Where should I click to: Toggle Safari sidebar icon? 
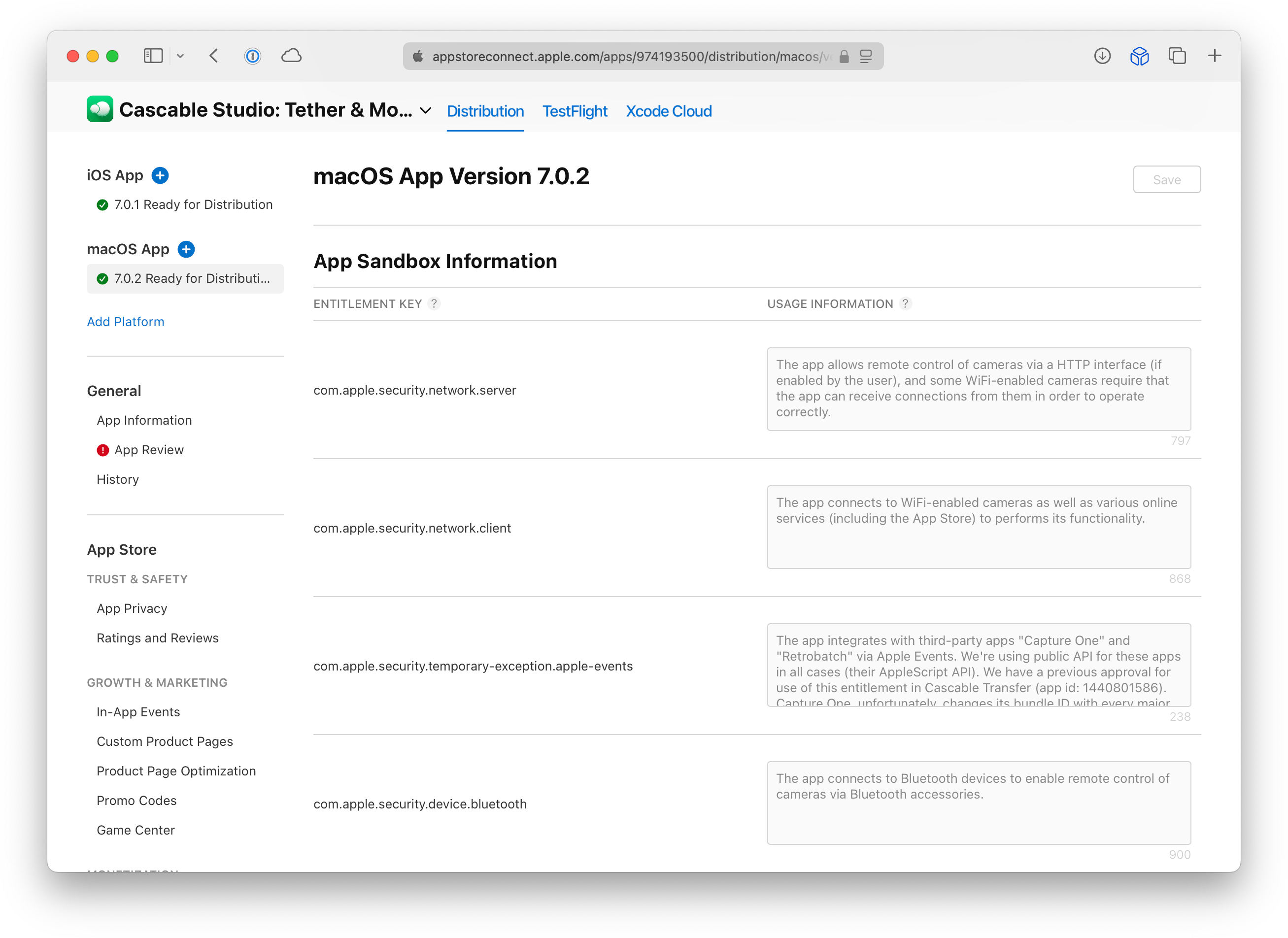coord(153,56)
